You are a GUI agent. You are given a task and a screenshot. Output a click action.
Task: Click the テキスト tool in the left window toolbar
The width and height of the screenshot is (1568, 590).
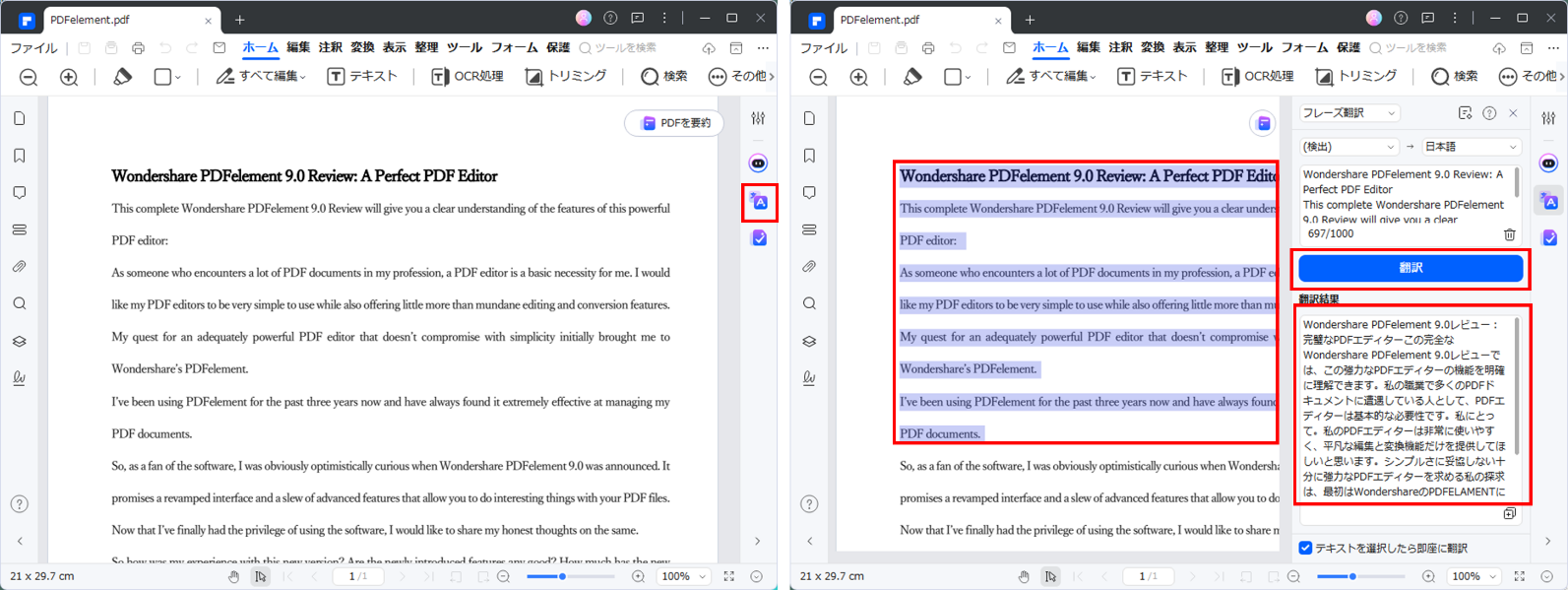[x=362, y=76]
